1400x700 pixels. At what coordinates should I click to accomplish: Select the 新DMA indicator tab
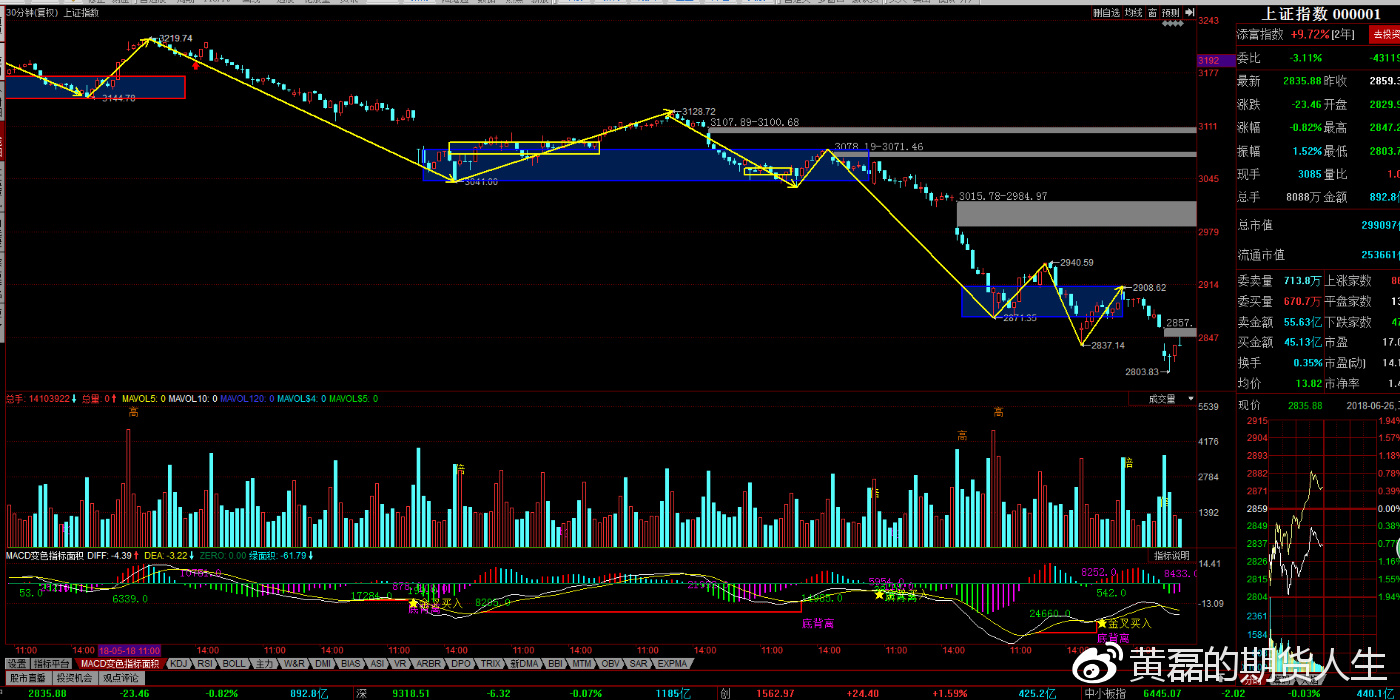524,663
